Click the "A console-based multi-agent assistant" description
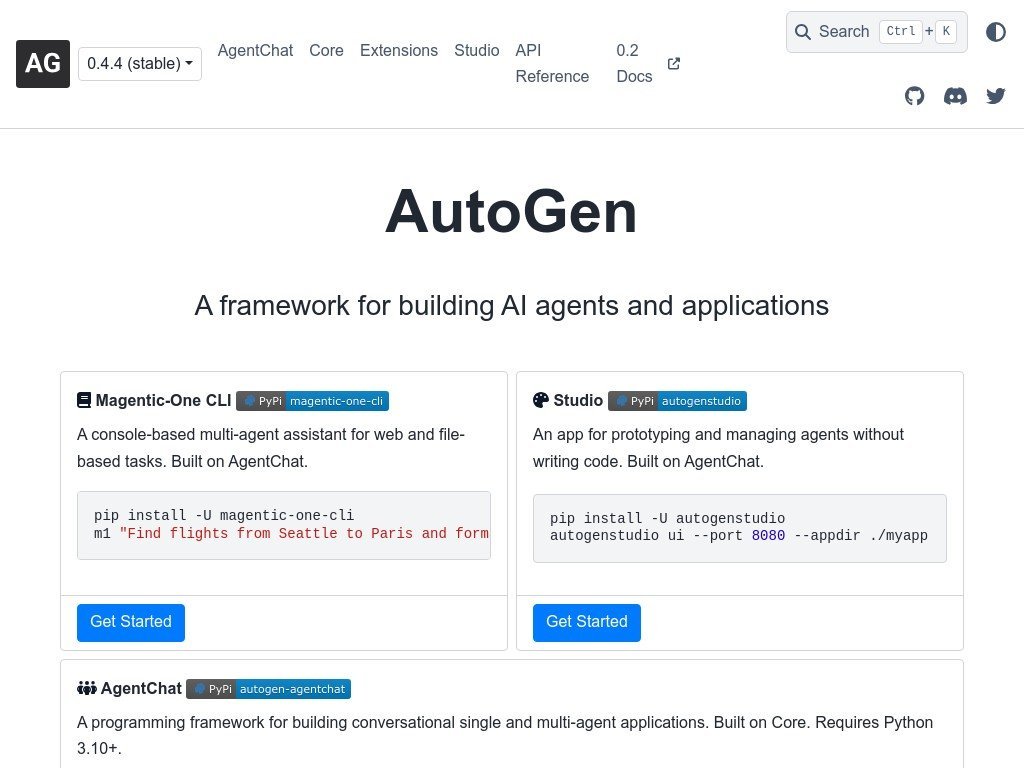Screen dimensions: 1024x768 pos(271,448)
